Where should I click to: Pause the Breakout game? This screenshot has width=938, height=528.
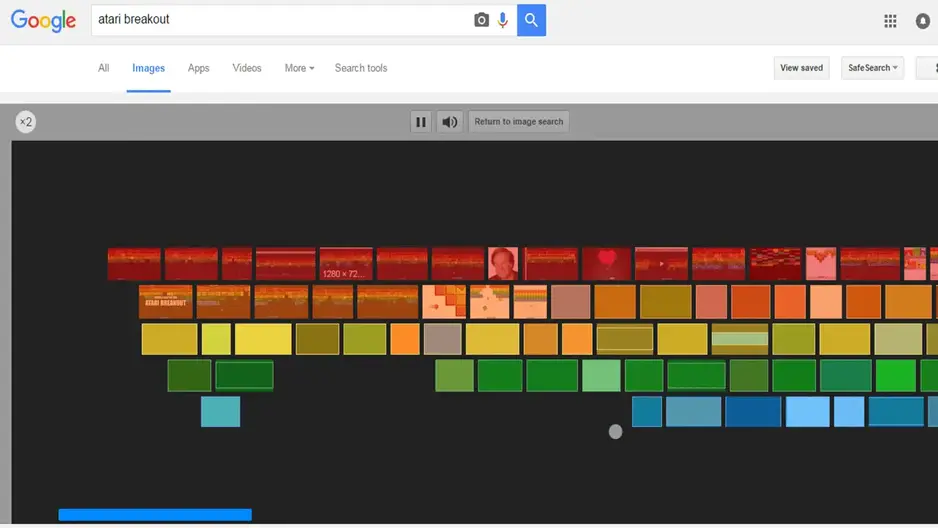(x=421, y=122)
